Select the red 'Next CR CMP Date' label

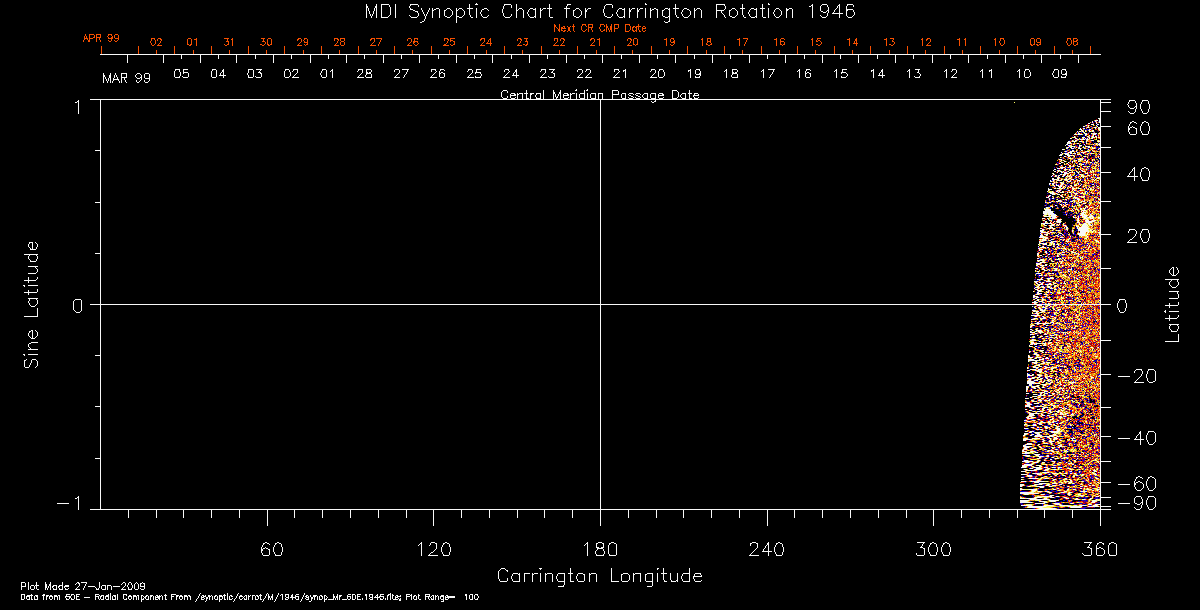tap(600, 28)
